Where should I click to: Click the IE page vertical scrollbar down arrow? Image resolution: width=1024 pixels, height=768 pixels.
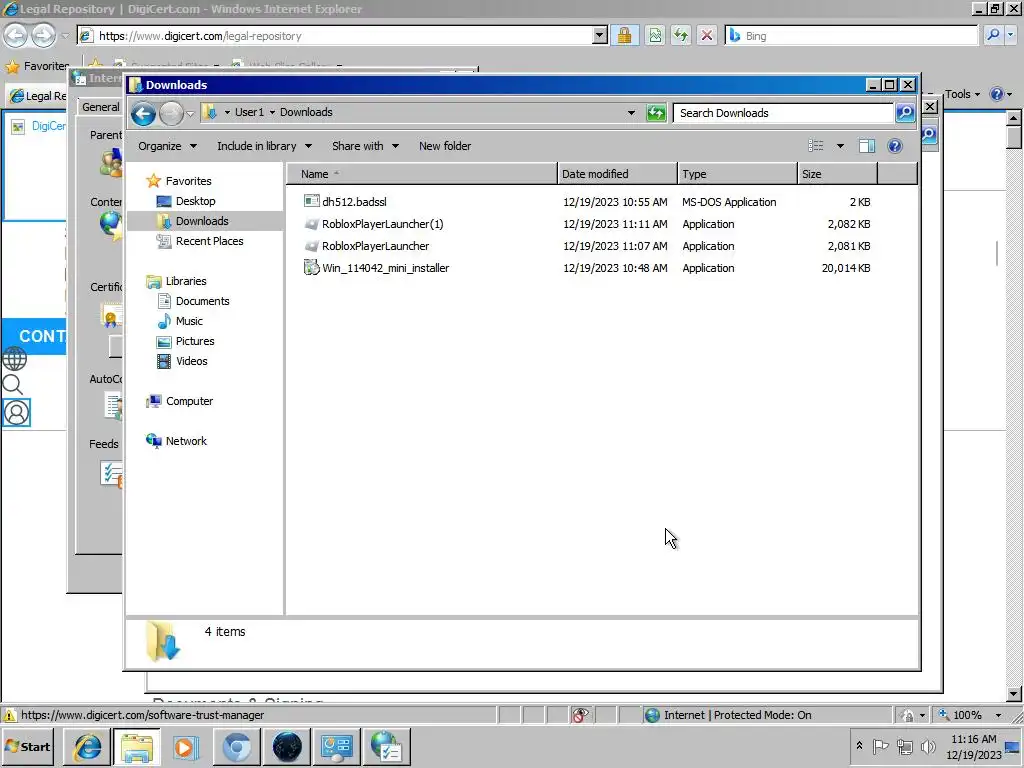(1014, 694)
